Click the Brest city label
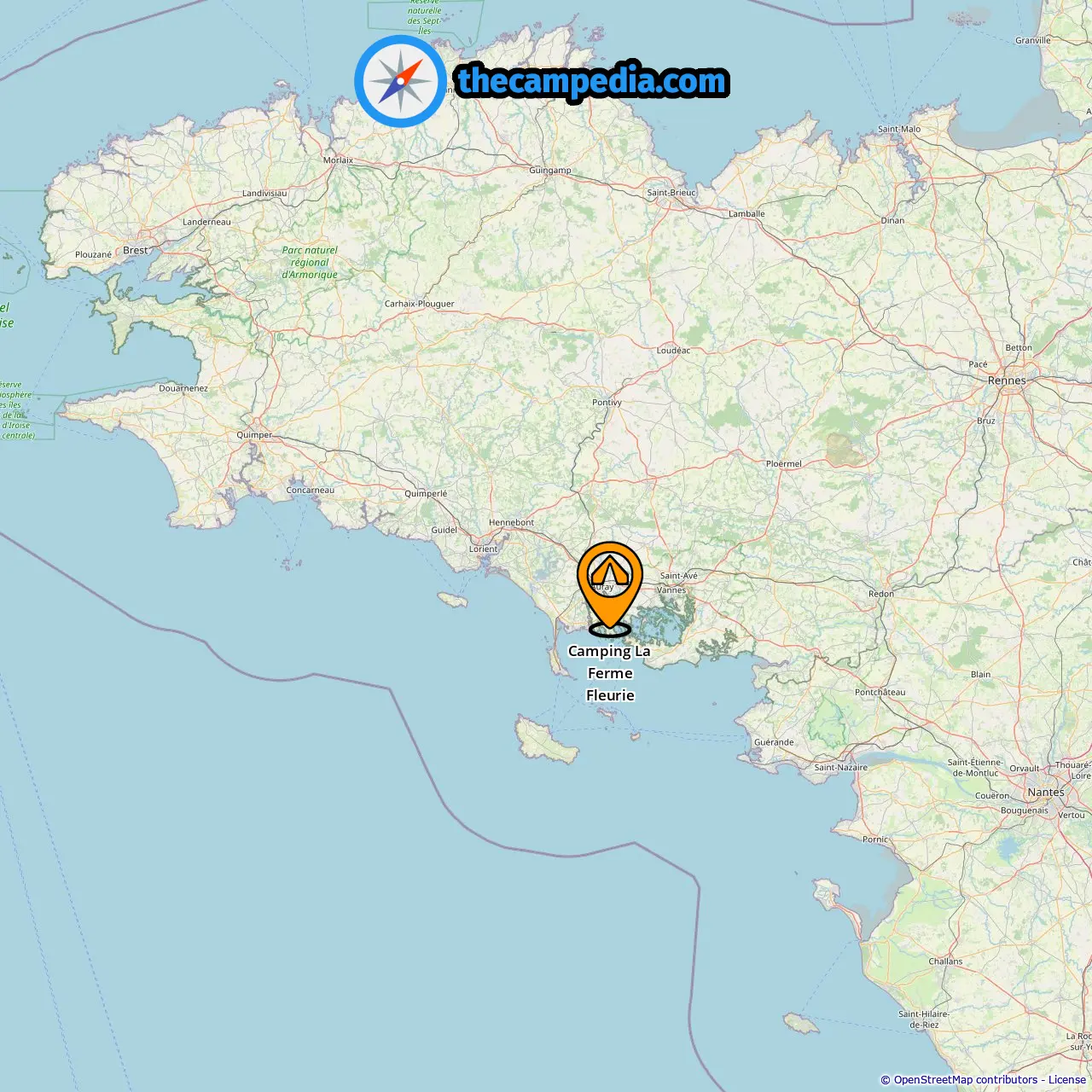The height and width of the screenshot is (1092, 1092). pyautogui.click(x=136, y=250)
